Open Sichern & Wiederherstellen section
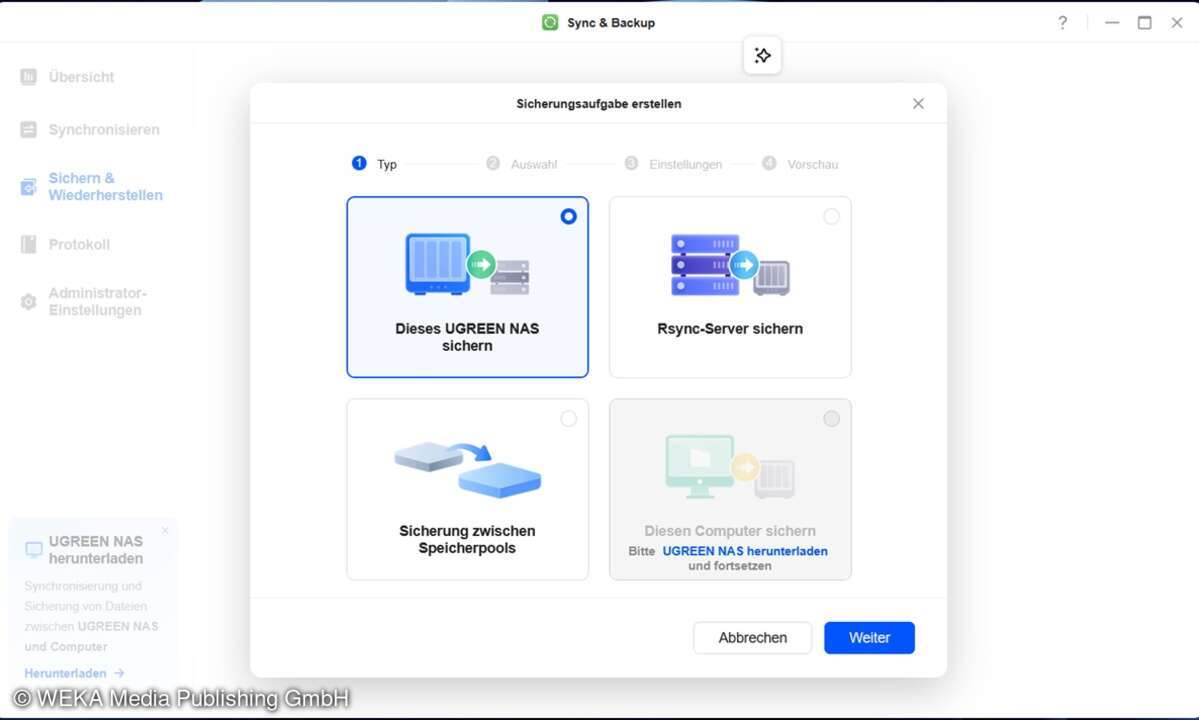The image size is (1199, 720). point(105,187)
